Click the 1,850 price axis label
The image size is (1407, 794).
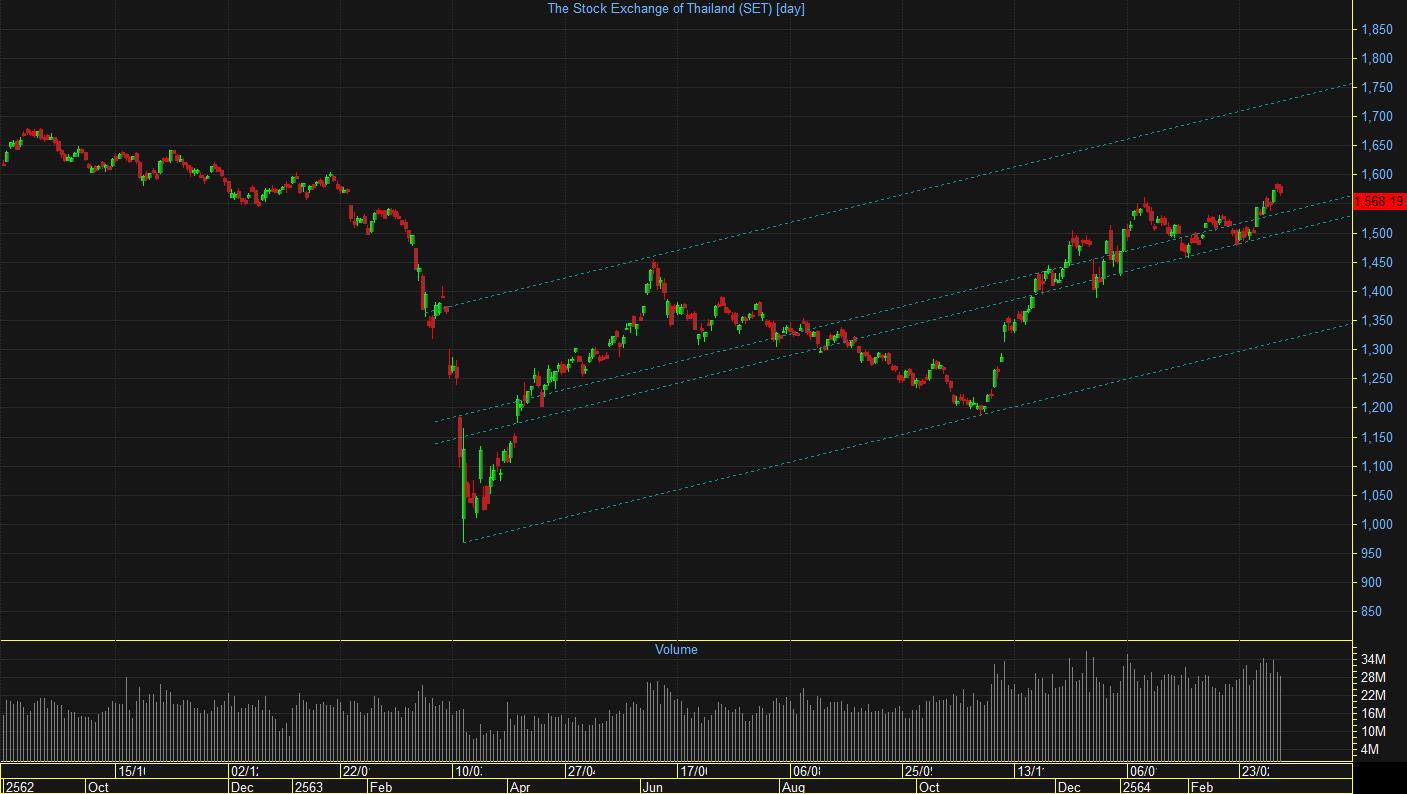point(1377,30)
